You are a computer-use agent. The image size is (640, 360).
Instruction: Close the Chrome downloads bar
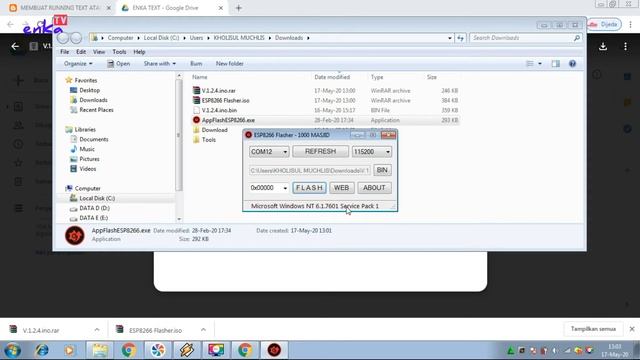tap(632, 329)
